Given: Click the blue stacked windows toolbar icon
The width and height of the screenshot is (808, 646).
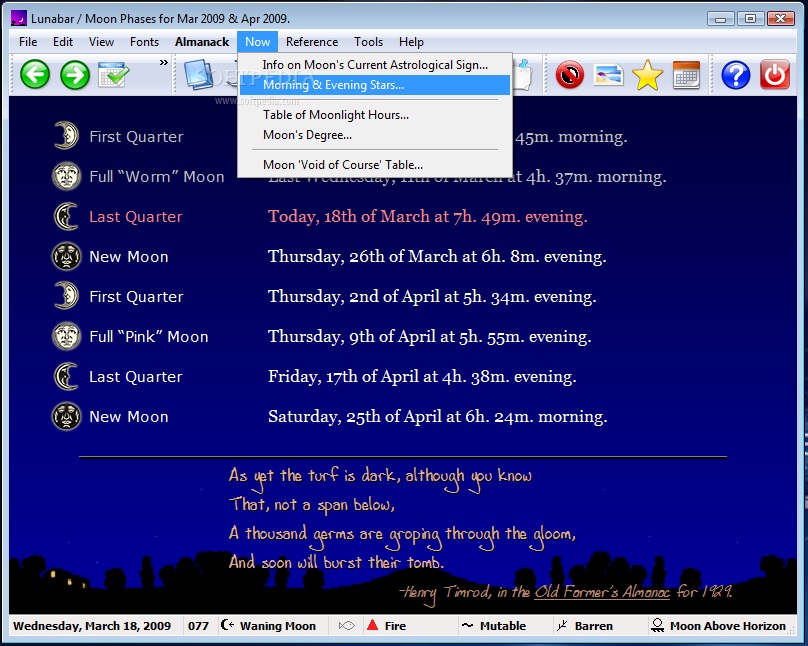Looking at the screenshot, I should coord(198,75).
